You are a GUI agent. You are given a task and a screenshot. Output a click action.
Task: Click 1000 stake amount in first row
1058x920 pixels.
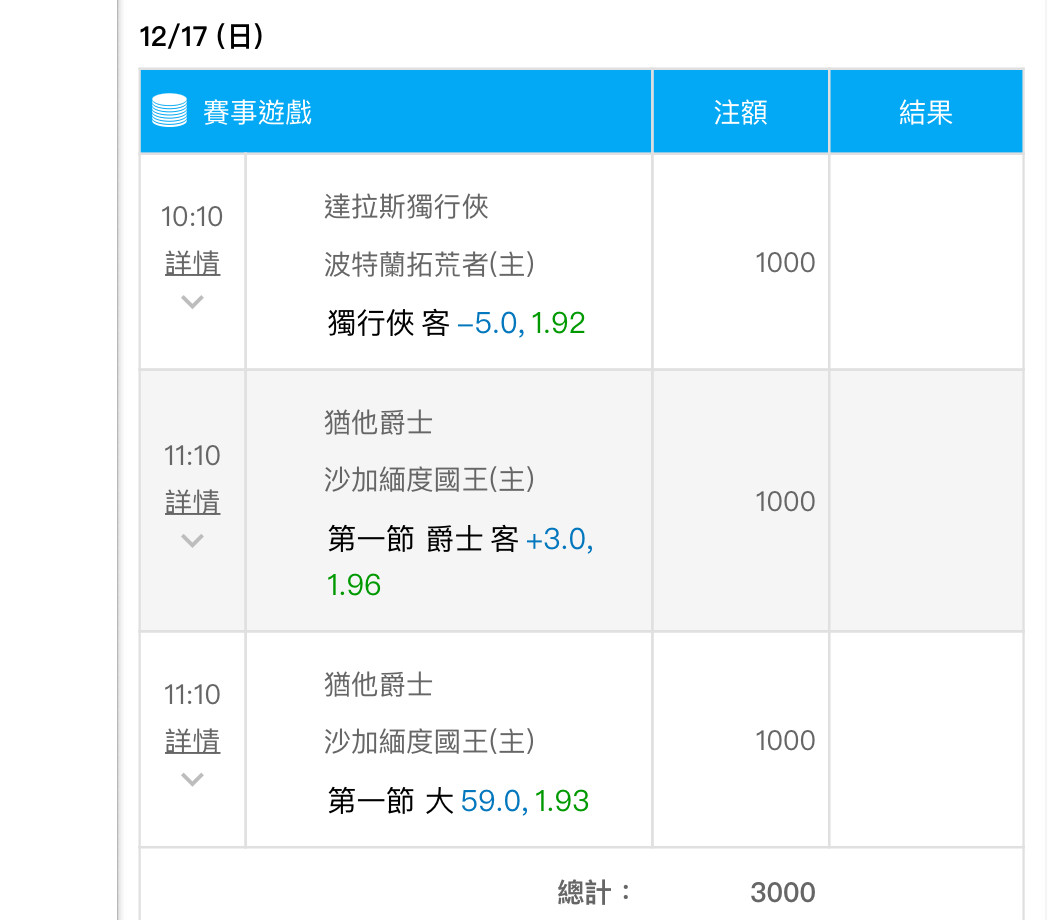coord(785,263)
